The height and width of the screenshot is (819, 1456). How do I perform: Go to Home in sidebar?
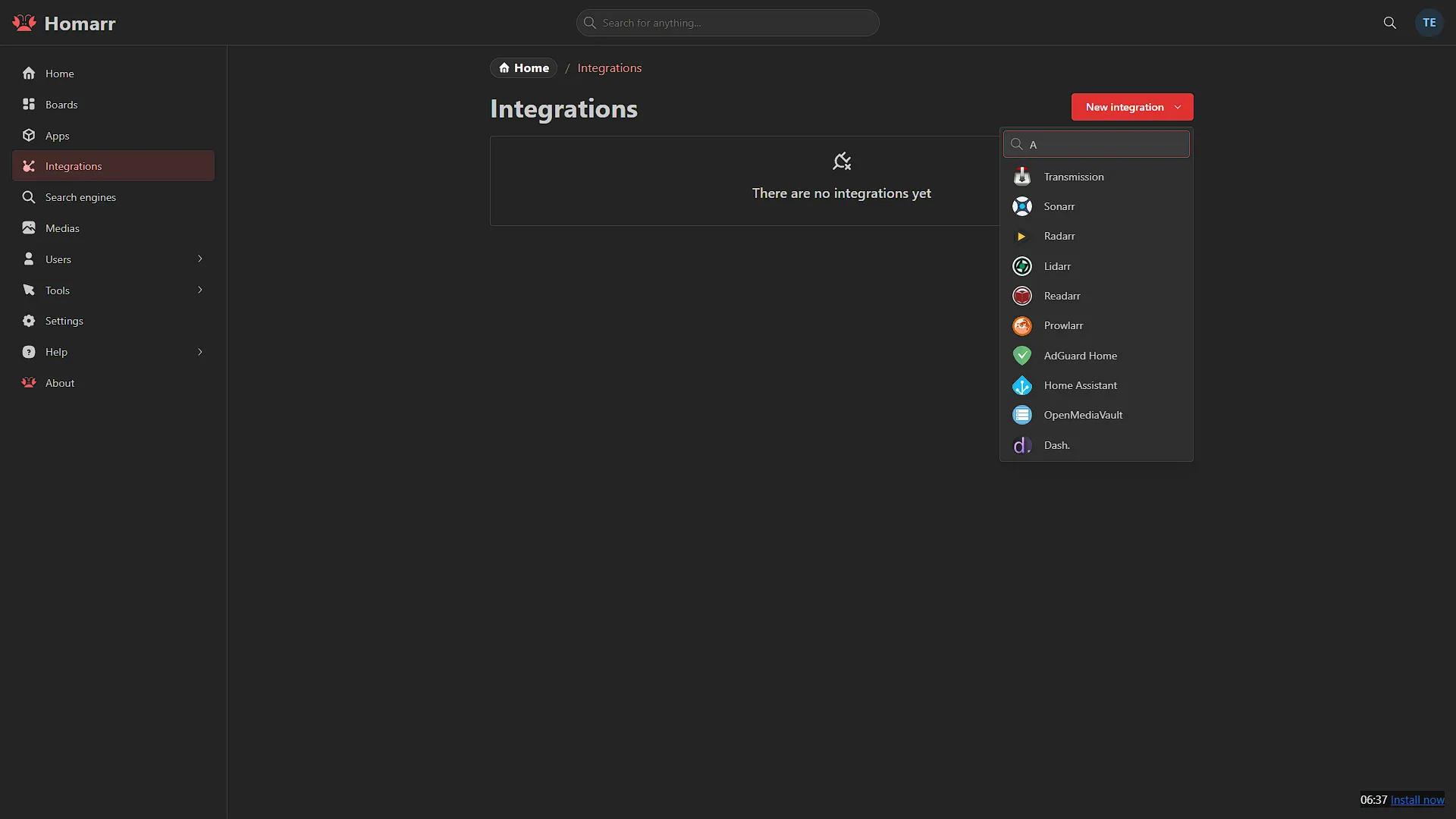click(113, 74)
